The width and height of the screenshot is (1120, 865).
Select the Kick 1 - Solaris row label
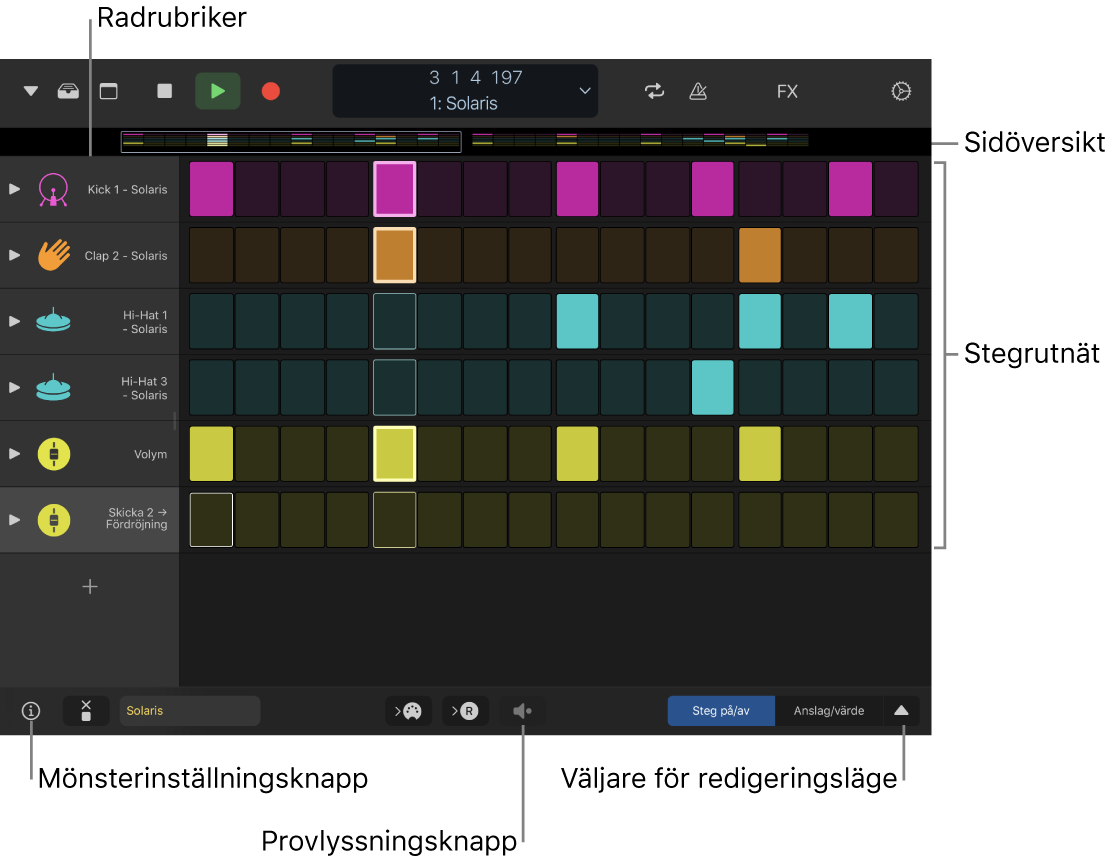(127, 189)
